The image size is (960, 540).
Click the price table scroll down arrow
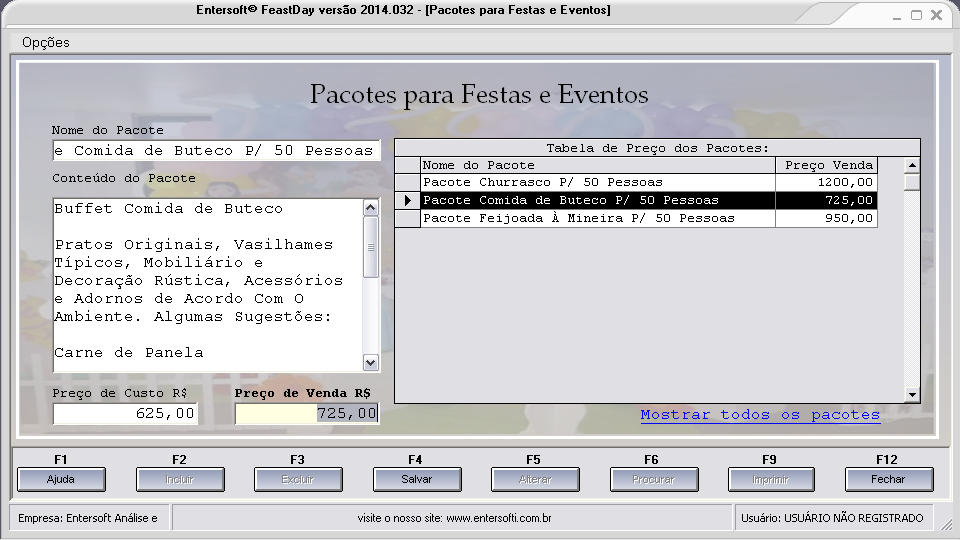click(912, 395)
